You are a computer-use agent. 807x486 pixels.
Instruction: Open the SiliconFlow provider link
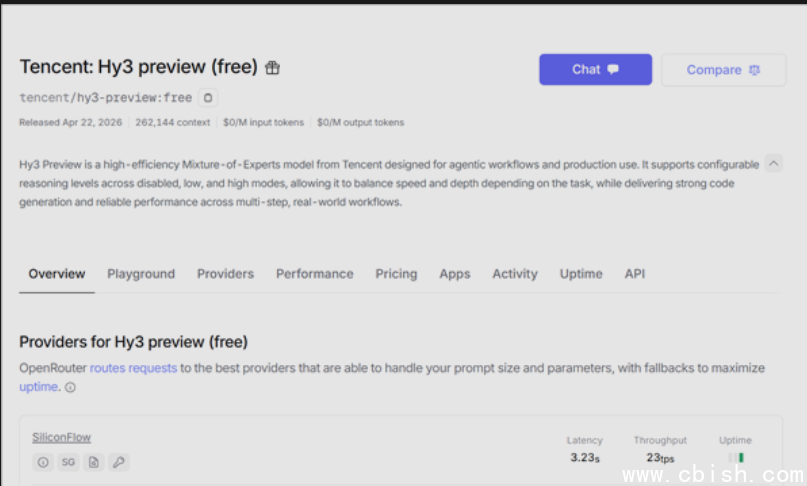pos(61,437)
